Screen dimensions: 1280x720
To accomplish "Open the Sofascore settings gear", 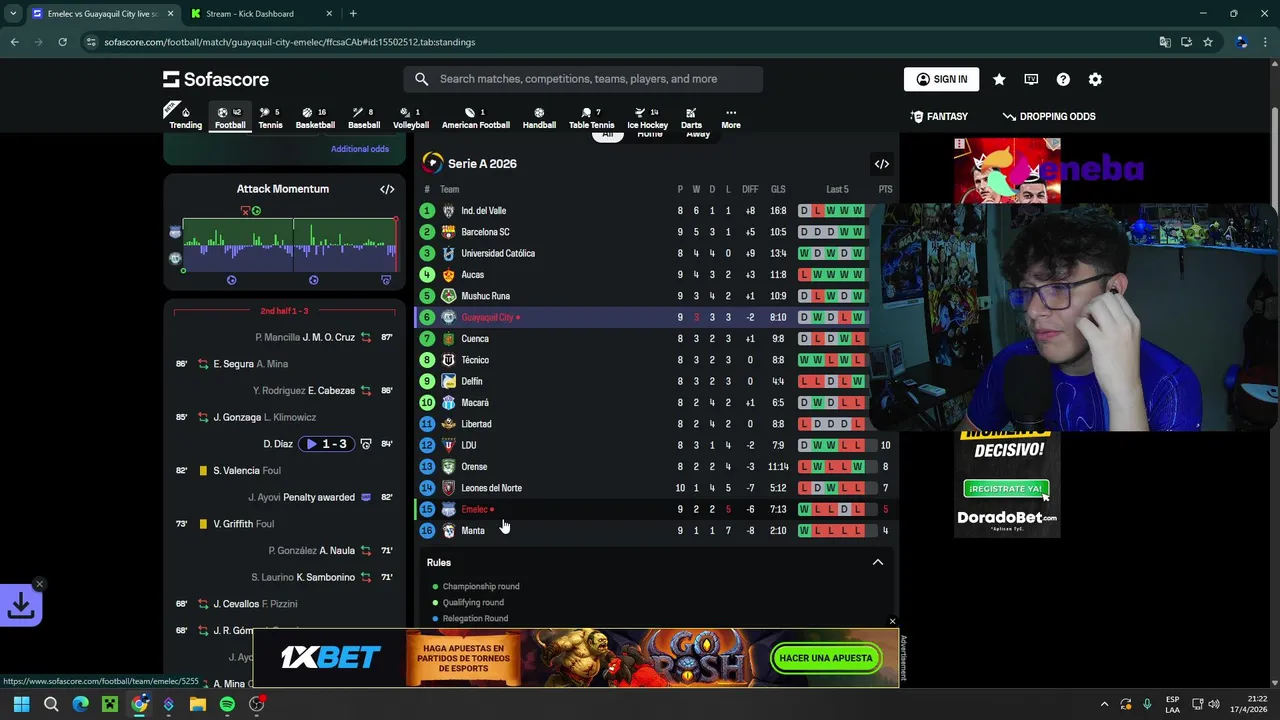I will pyautogui.click(x=1095, y=79).
